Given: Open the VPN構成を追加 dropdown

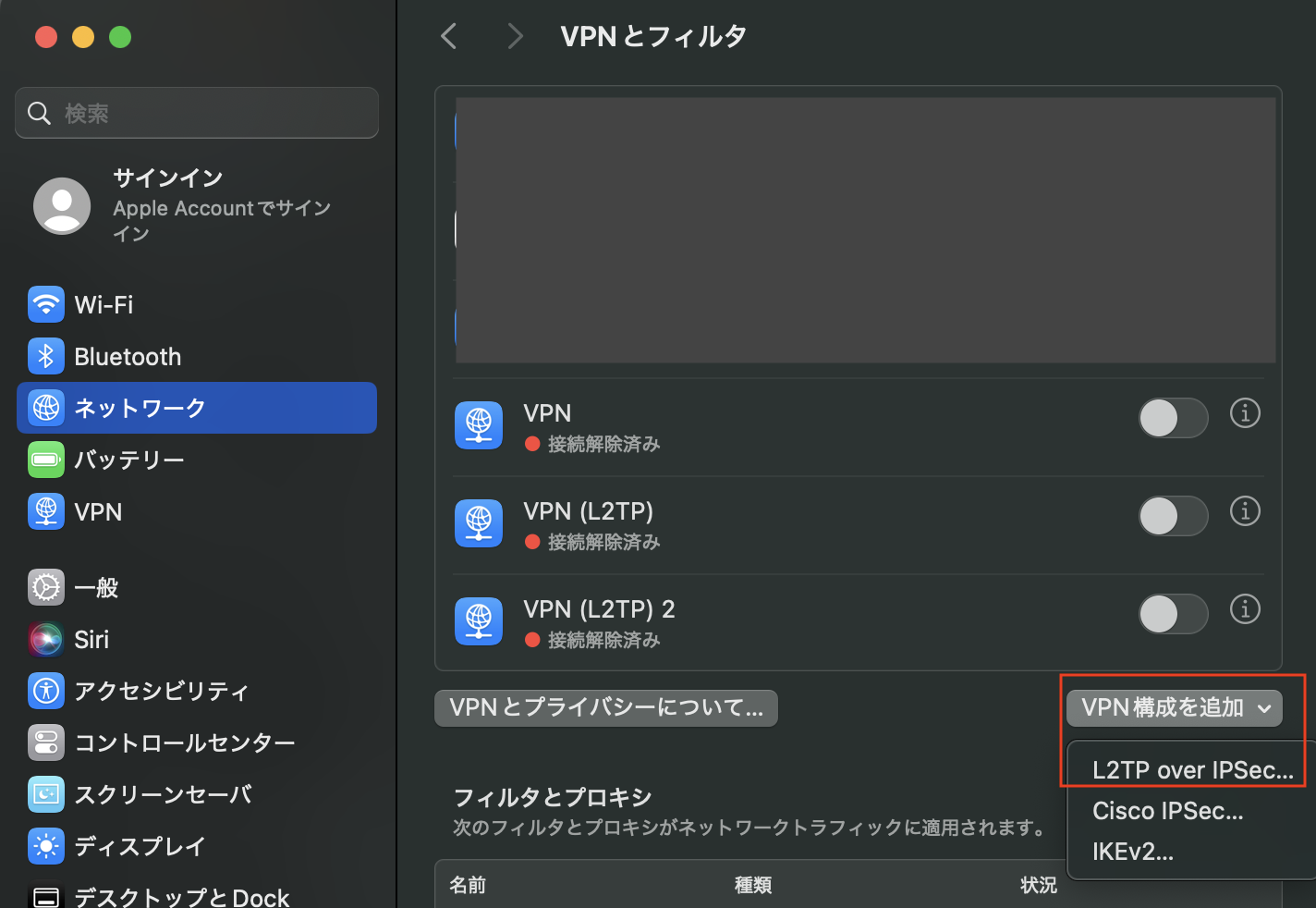Looking at the screenshot, I should pyautogui.click(x=1175, y=708).
